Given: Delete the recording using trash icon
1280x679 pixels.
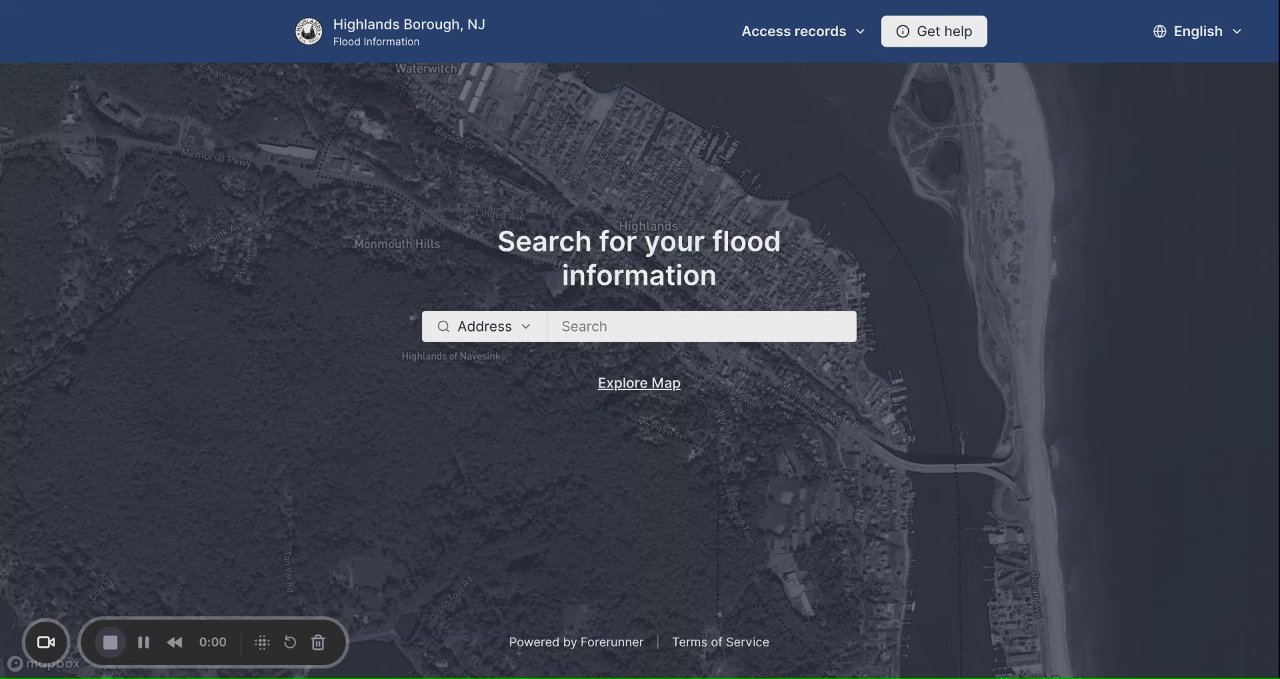Looking at the screenshot, I should [x=318, y=642].
